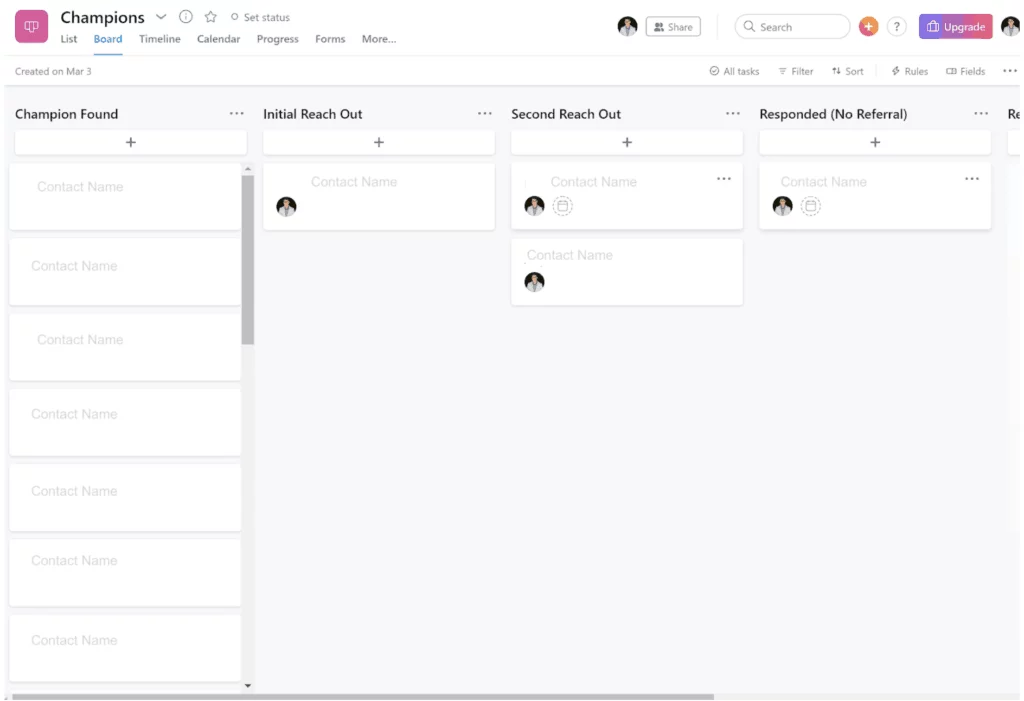Image resolution: width=1024 pixels, height=701 pixels.
Task: Add a task to Initial Reach Out column
Action: (379, 142)
